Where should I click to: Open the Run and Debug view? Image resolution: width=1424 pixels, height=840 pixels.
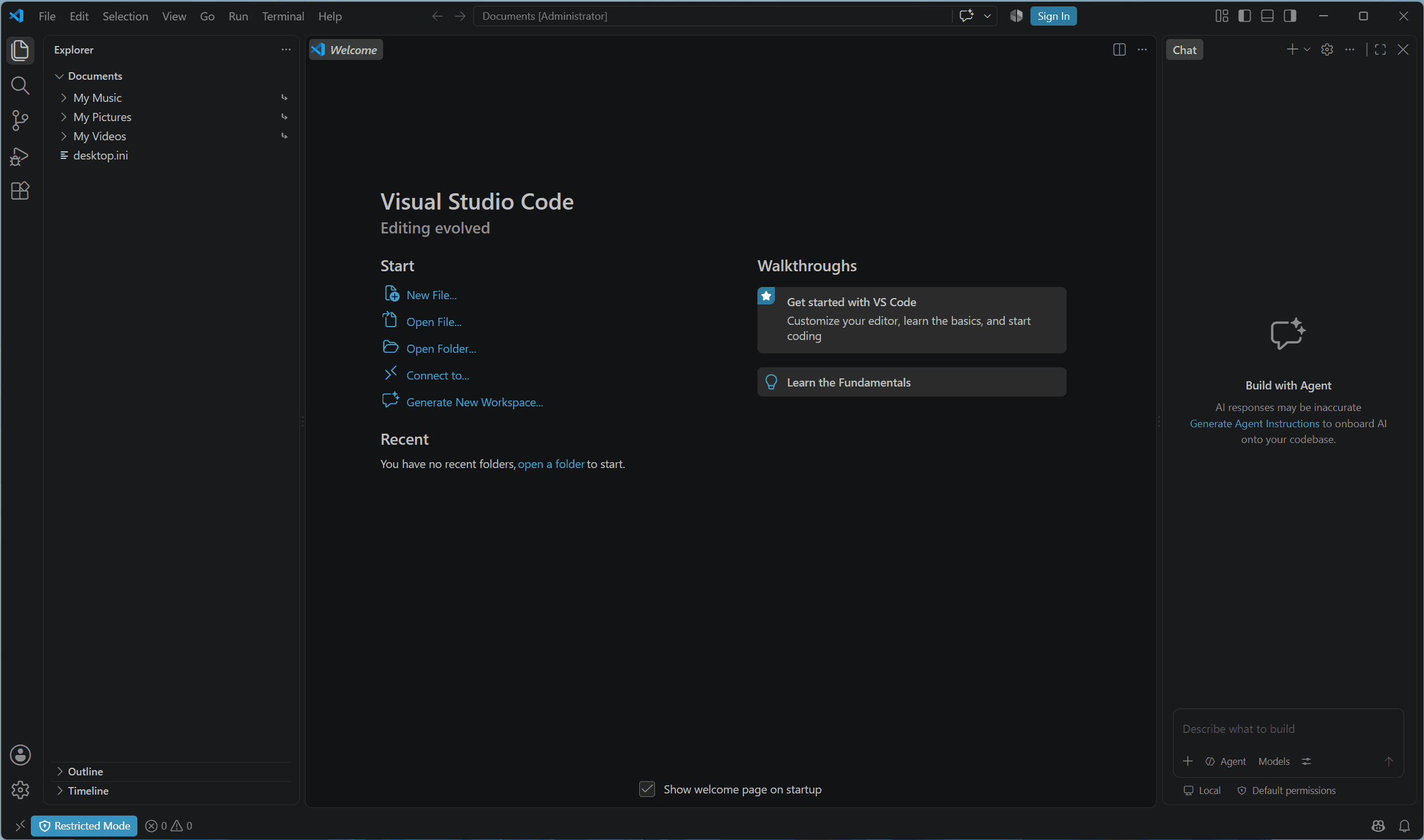pyautogui.click(x=20, y=156)
